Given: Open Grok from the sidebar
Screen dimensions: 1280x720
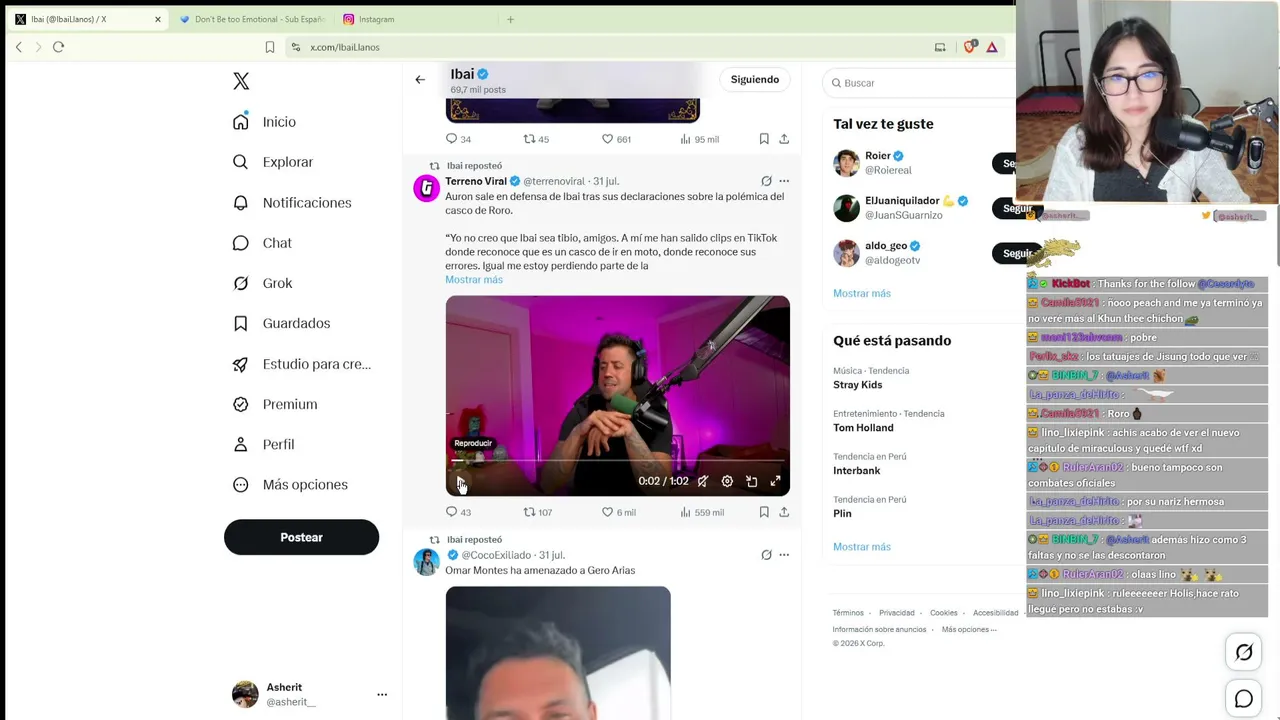Looking at the screenshot, I should [262, 283].
